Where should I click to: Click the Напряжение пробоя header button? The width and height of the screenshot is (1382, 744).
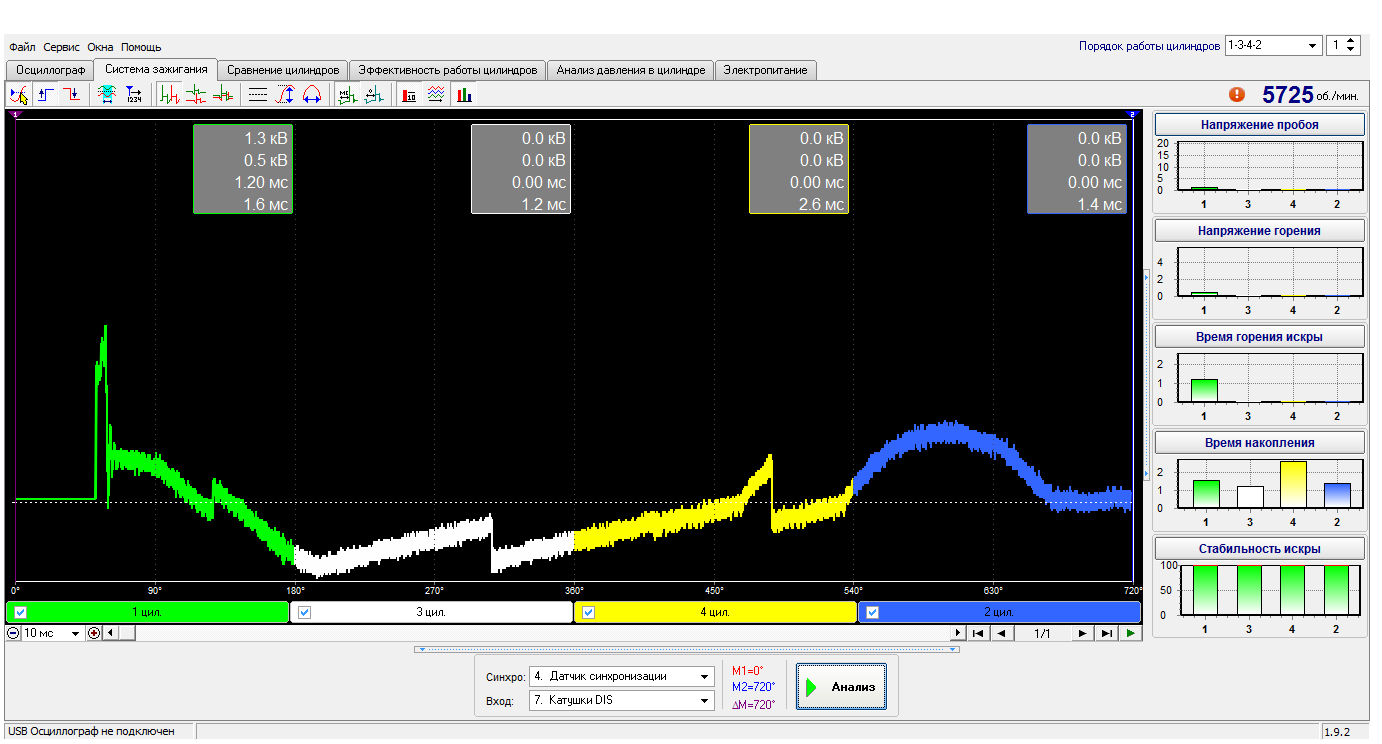pos(1259,125)
